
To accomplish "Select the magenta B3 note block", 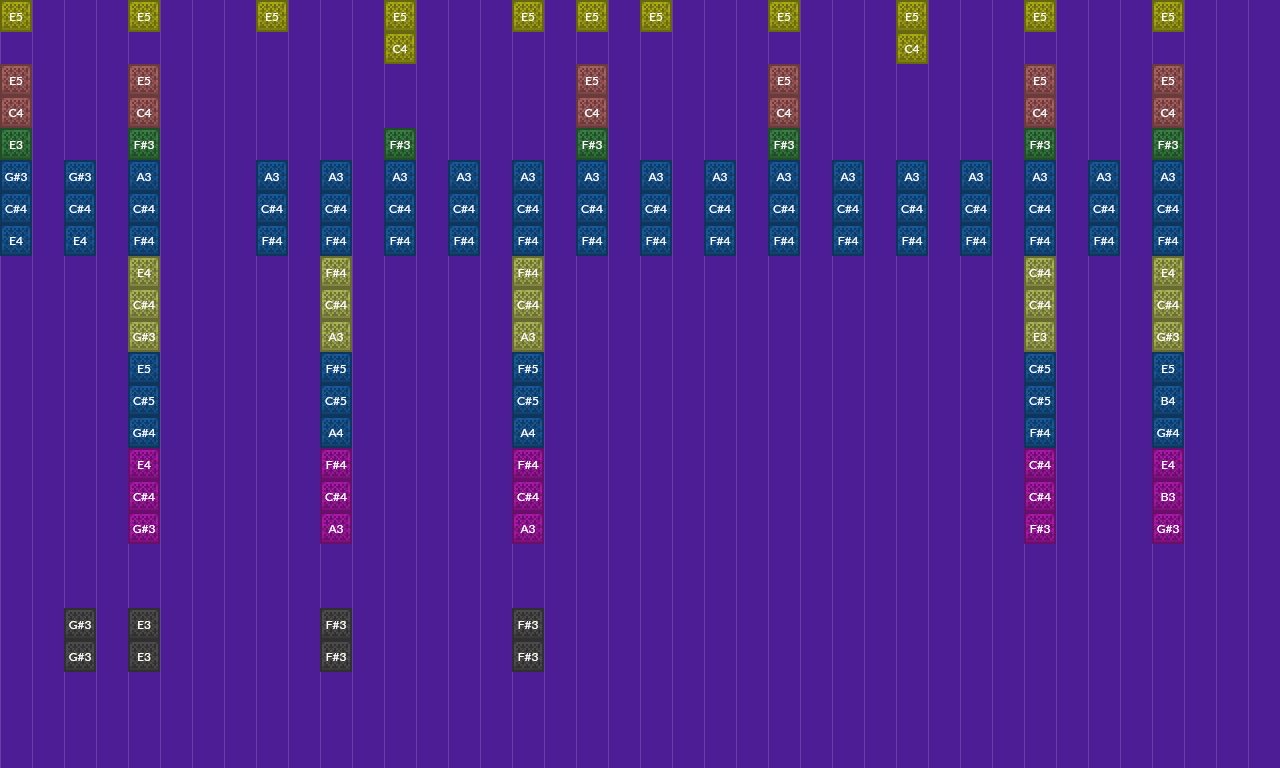I will coord(1168,497).
